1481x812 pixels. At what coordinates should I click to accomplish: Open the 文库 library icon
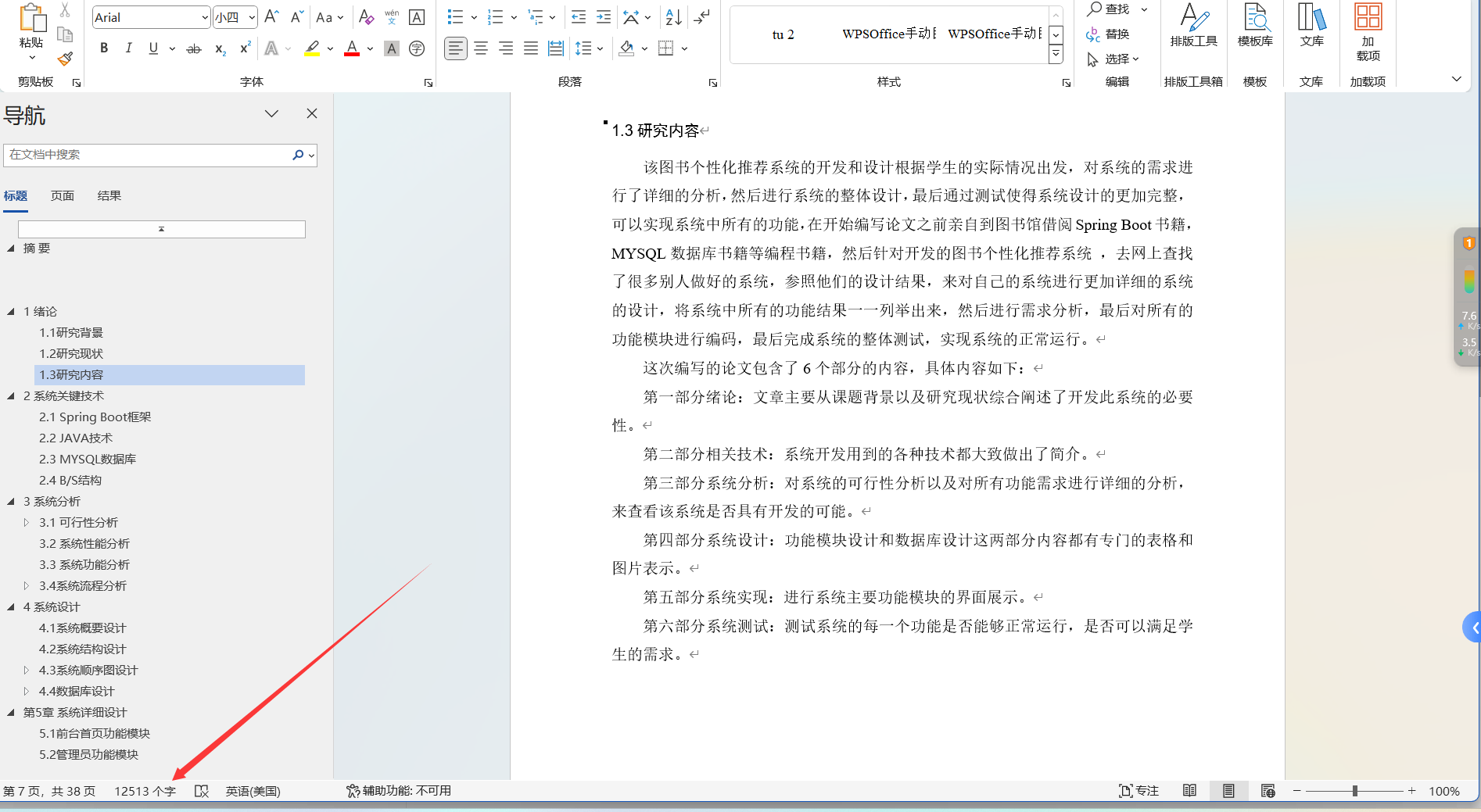point(1311,26)
